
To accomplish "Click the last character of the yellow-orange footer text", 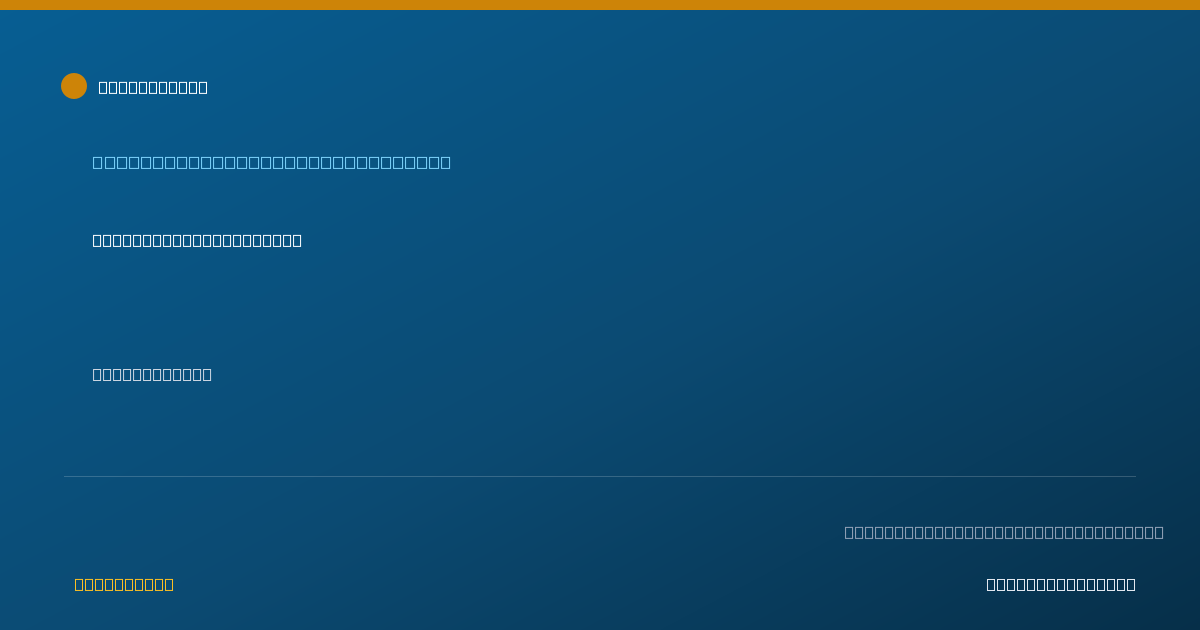I will coord(169,584).
